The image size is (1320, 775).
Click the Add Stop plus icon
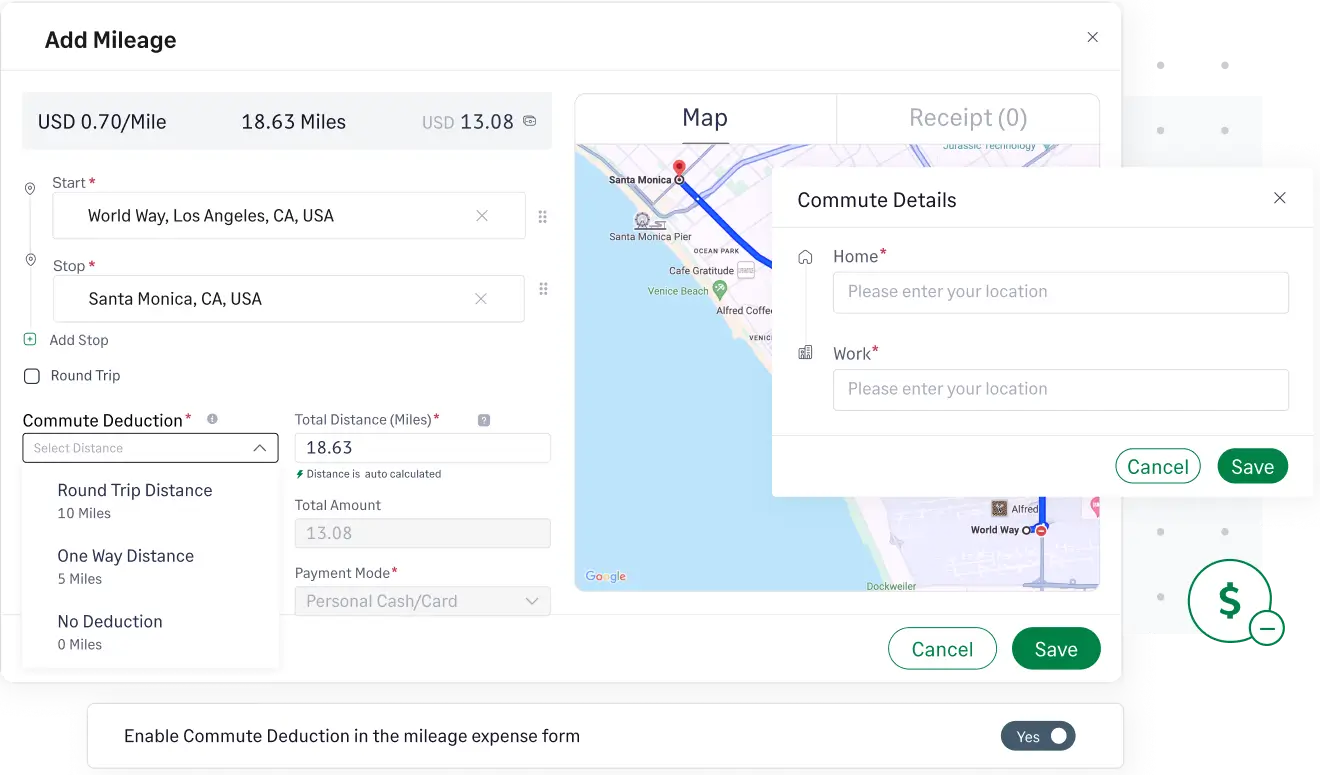pos(30,340)
